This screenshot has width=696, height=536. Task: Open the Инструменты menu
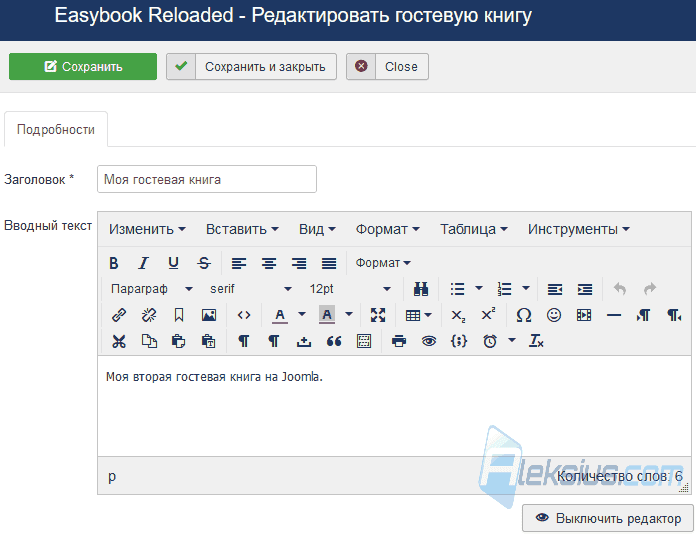(578, 229)
